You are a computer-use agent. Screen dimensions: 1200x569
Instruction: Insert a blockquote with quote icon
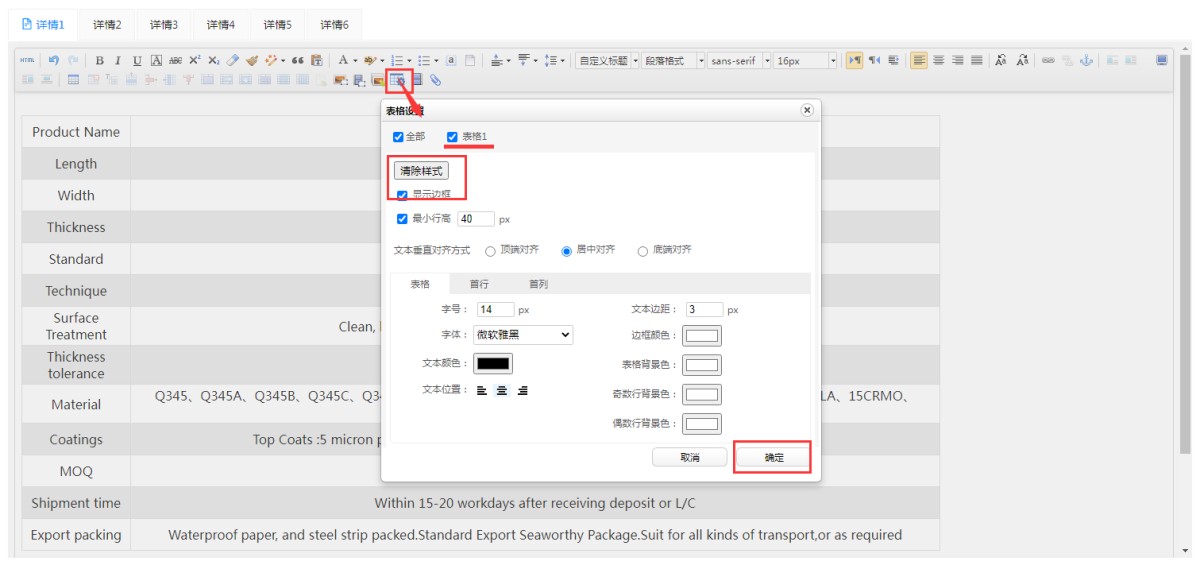pyautogui.click(x=297, y=61)
